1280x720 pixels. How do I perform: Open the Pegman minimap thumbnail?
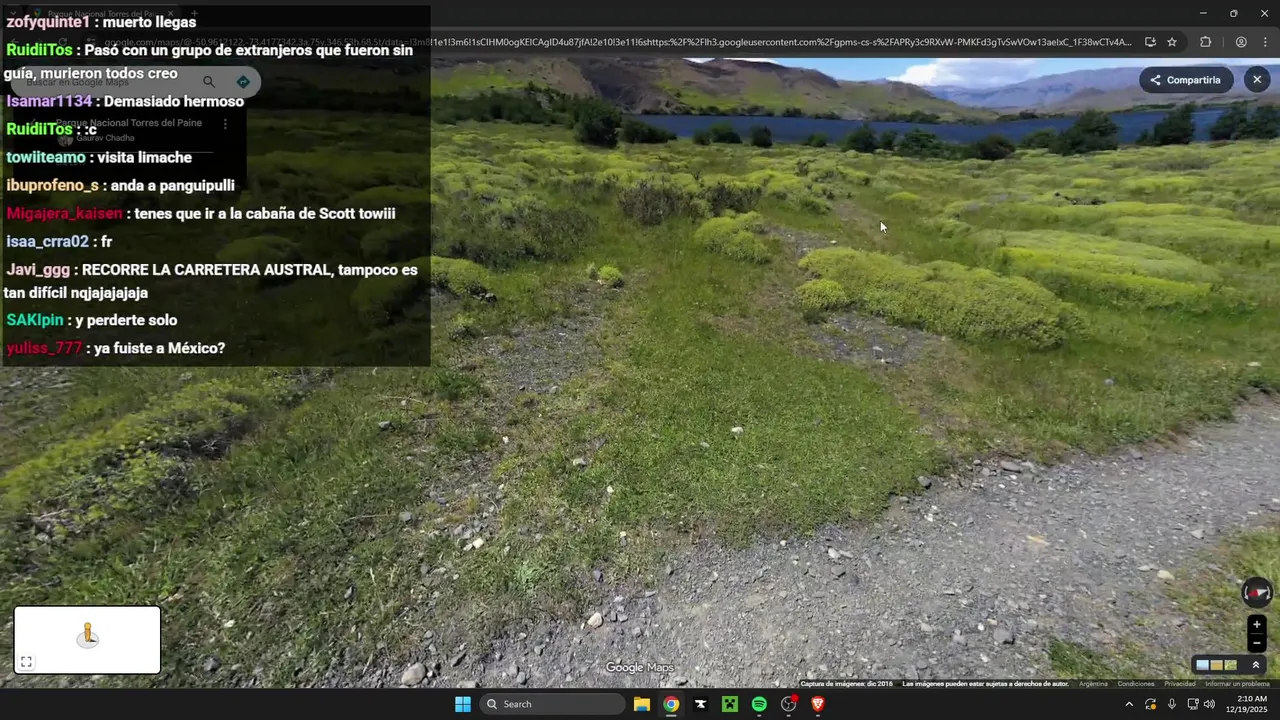pos(87,640)
